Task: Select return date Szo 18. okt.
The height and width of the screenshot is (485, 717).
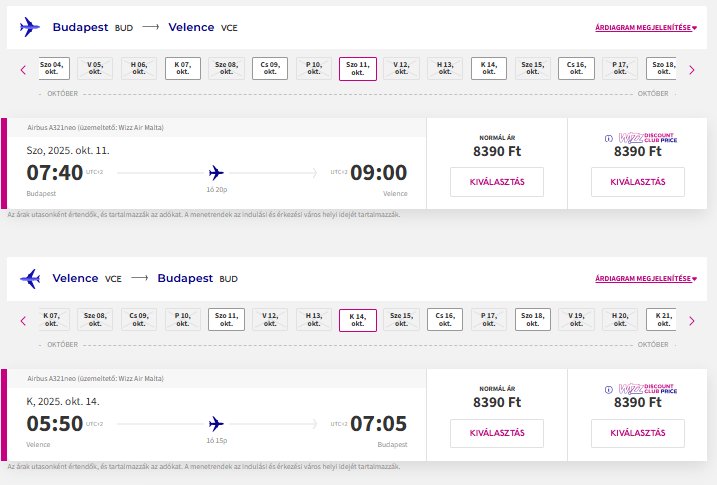Action: point(531,320)
